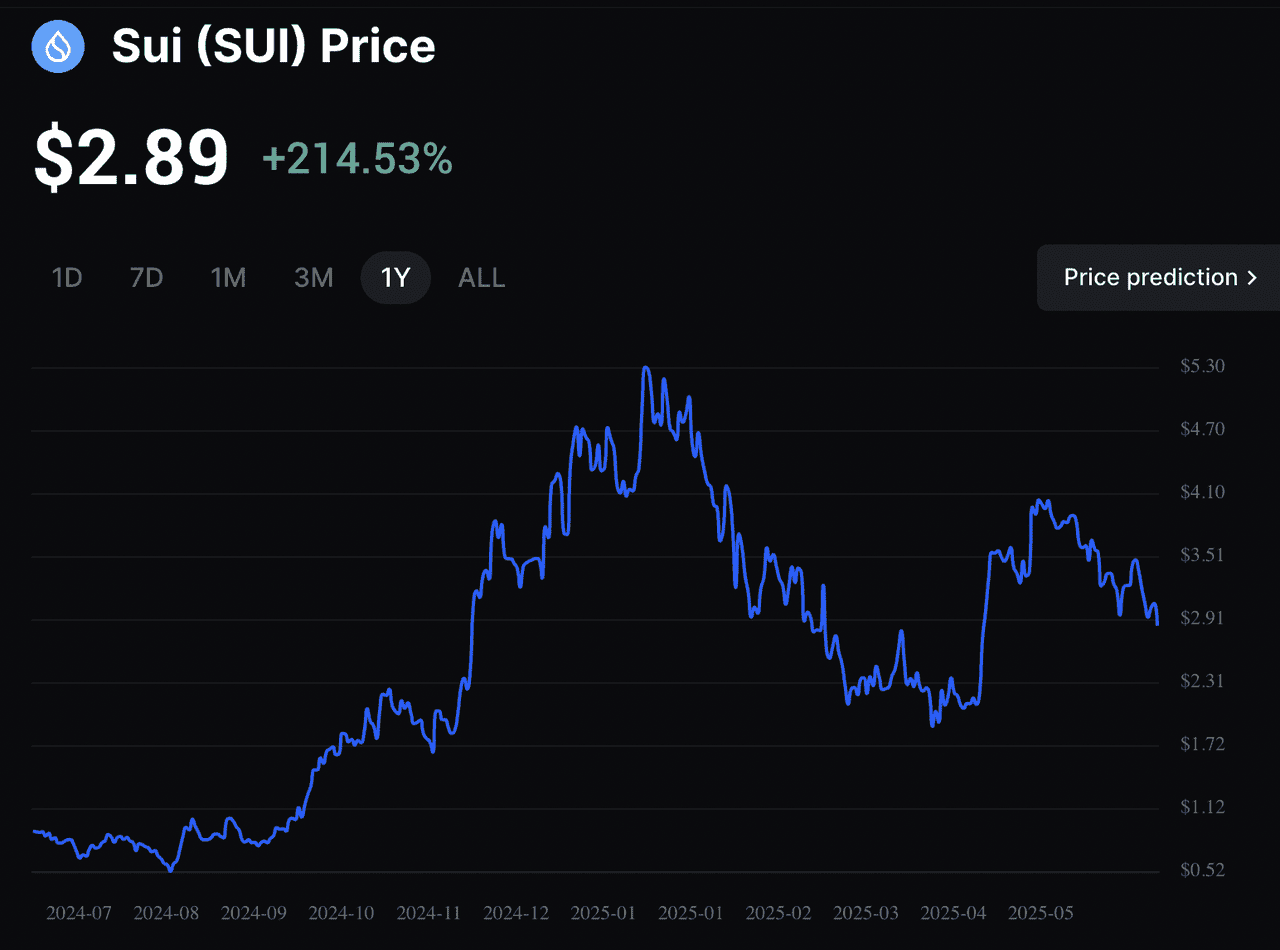The image size is (1280, 950).
Task: Click the $5.30 y-axis label
Action: click(1202, 366)
